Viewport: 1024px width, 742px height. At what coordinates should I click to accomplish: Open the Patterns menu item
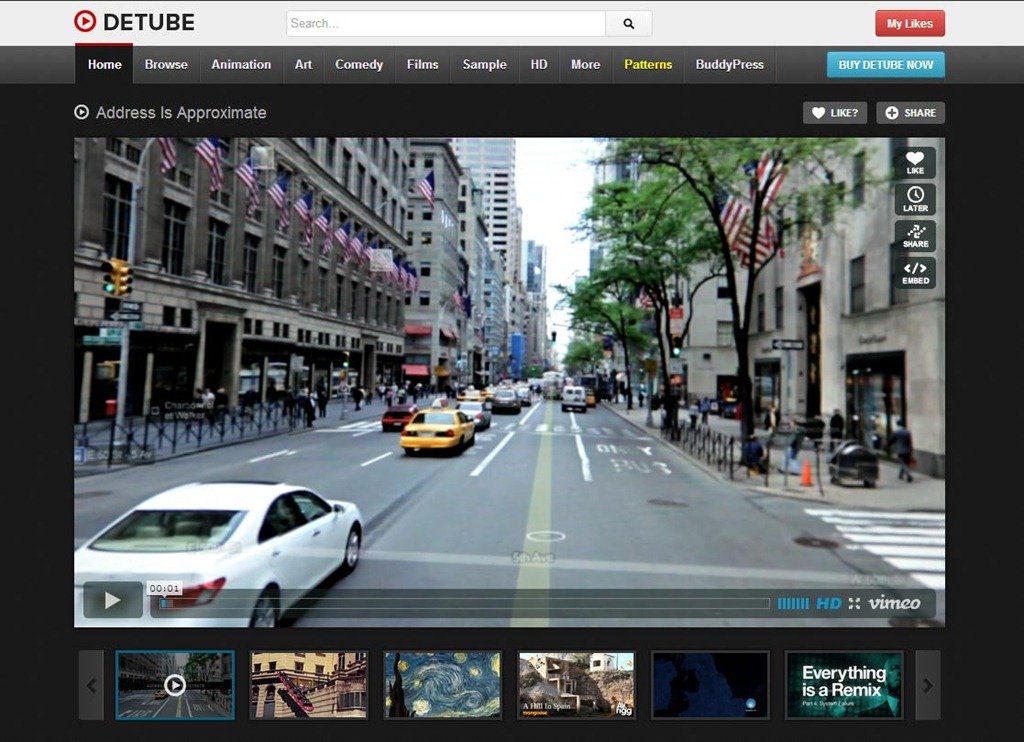point(648,65)
